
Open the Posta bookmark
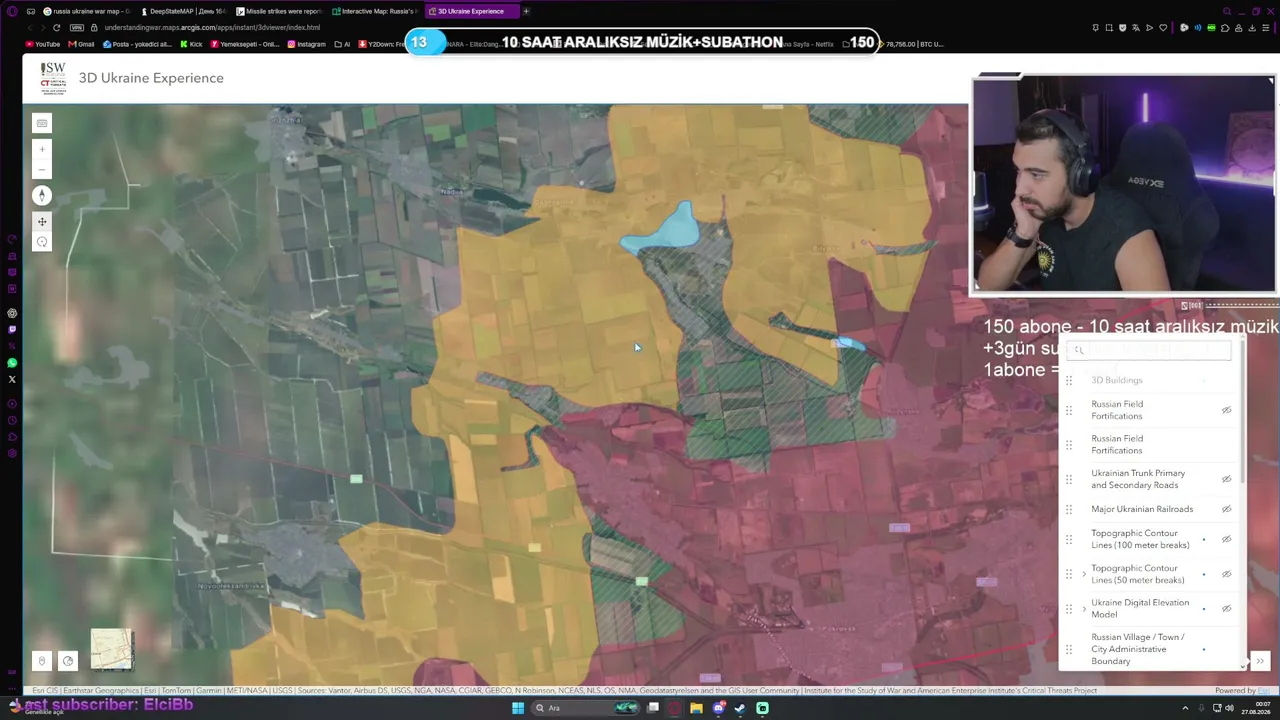[138, 44]
